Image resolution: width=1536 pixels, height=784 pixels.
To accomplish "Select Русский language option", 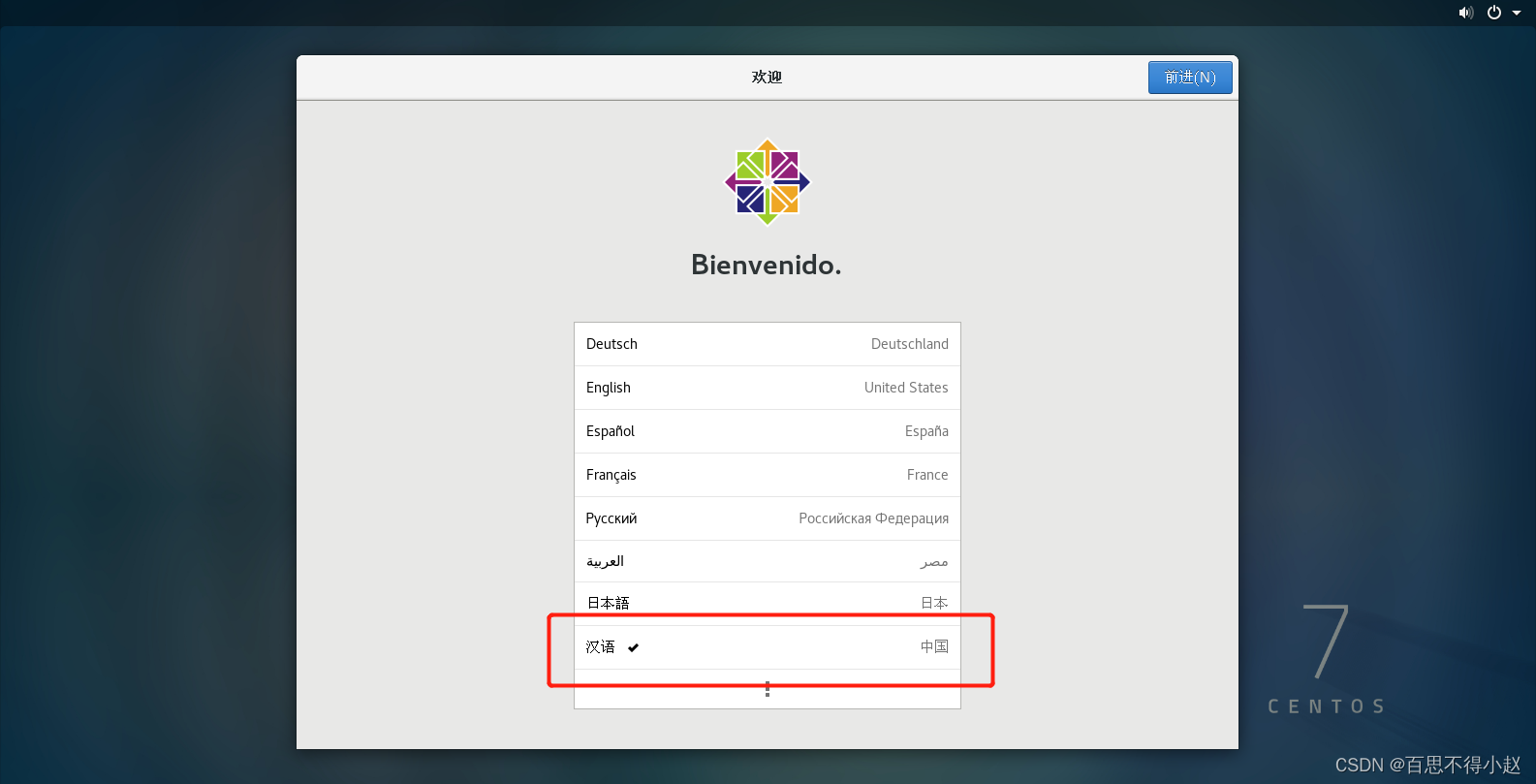I will [x=768, y=518].
